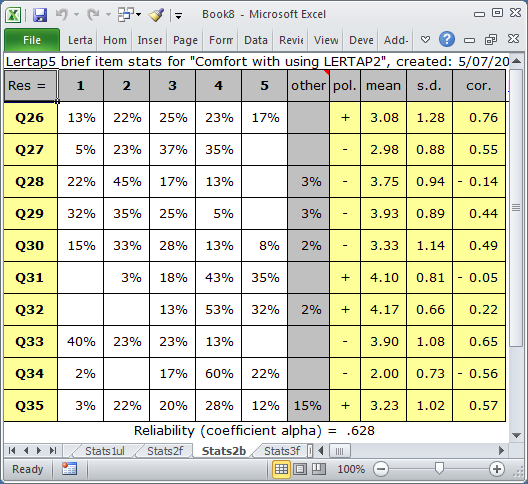Screen dimensions: 528x484
Task: Select the Stats2b sheet tab
Action: pos(224,451)
